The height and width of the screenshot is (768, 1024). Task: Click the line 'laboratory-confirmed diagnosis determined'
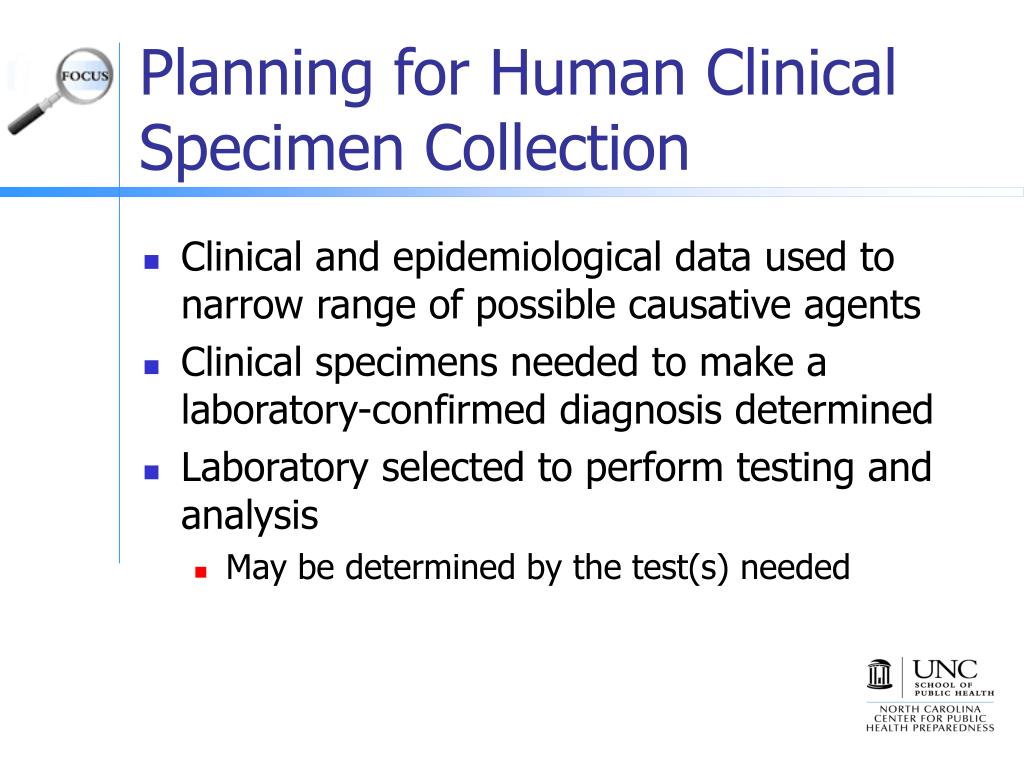click(556, 410)
